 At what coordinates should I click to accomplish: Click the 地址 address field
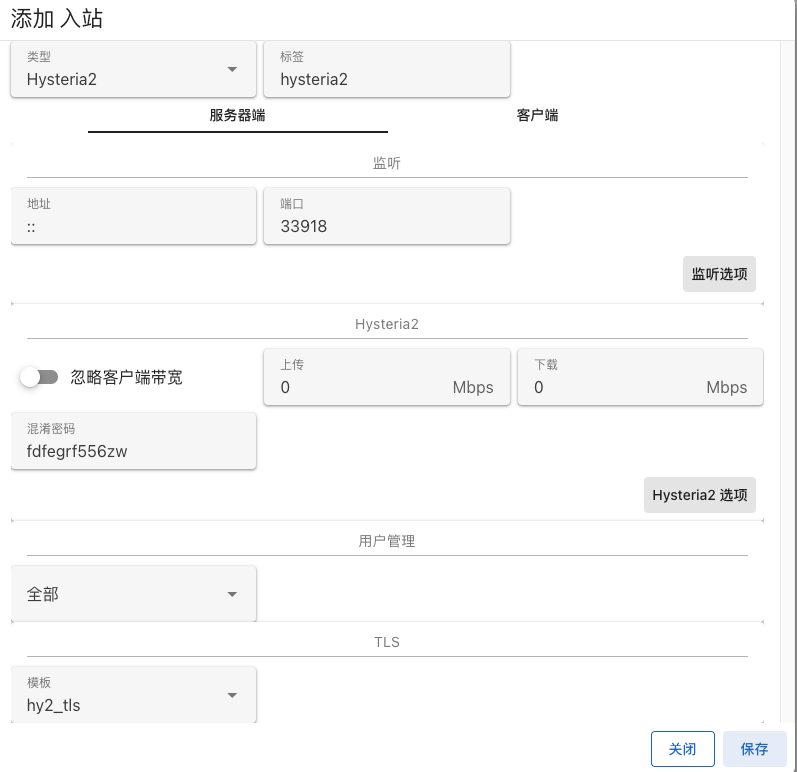(133, 216)
